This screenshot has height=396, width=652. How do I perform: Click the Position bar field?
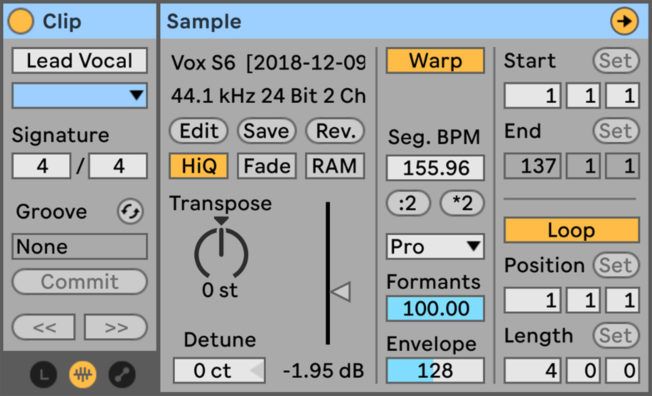tap(533, 300)
